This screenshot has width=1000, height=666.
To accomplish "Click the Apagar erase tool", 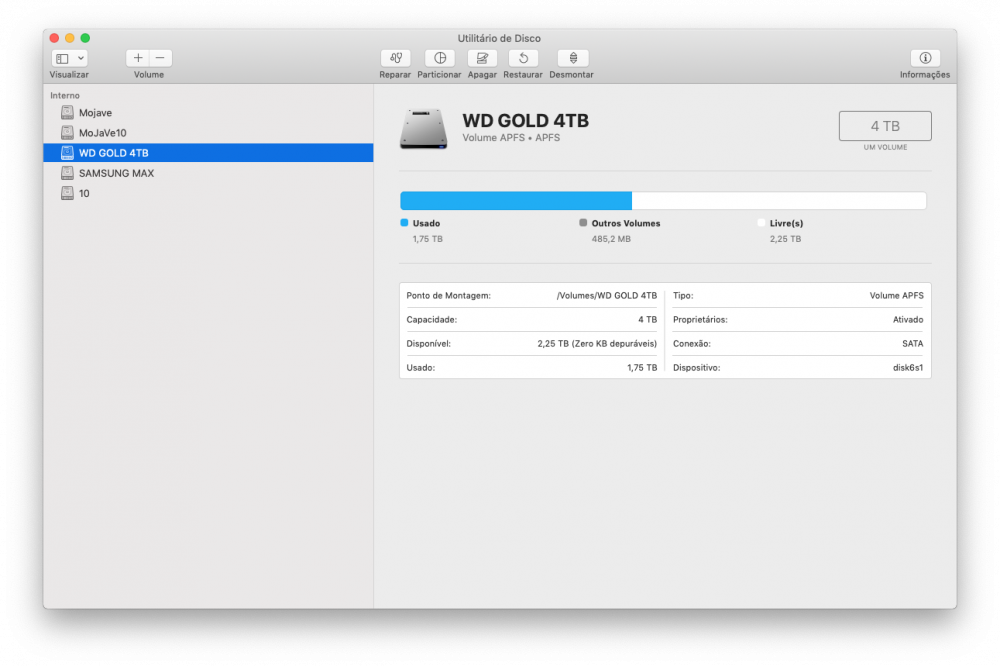I will coord(482,58).
